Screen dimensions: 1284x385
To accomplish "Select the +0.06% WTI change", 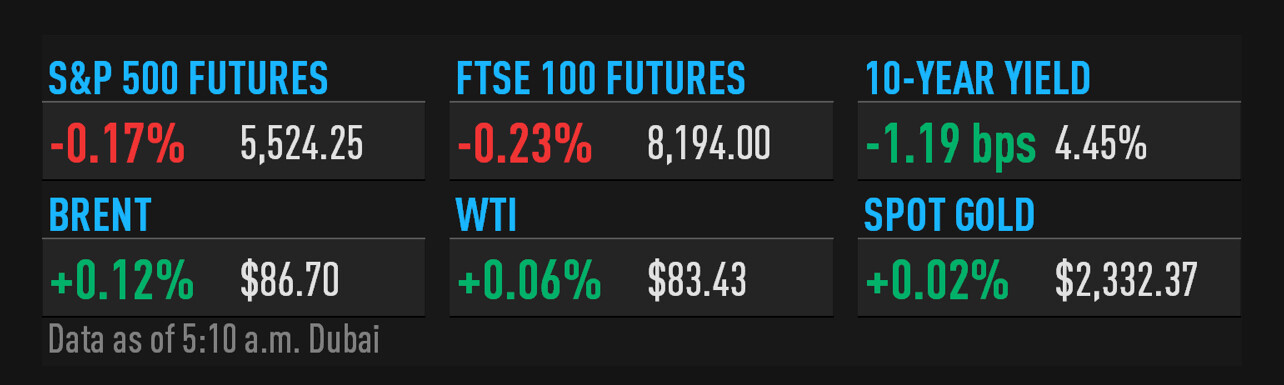I will [x=529, y=283].
